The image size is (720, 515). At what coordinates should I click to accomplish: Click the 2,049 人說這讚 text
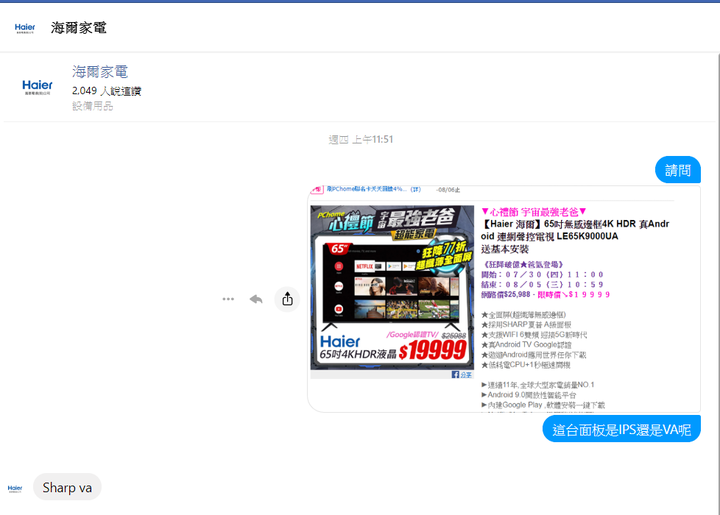107,91
